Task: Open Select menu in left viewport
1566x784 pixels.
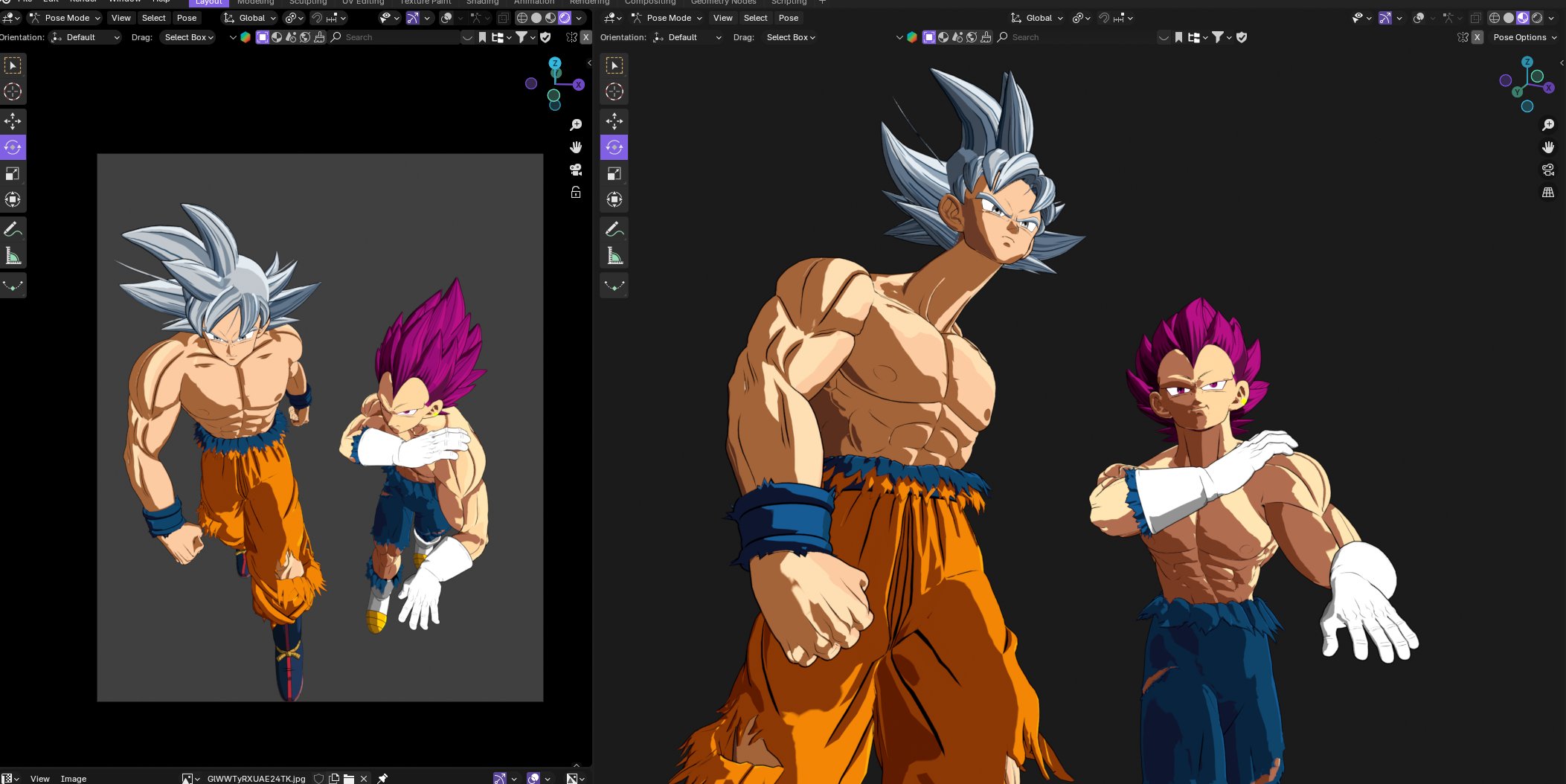Action: click(x=154, y=18)
